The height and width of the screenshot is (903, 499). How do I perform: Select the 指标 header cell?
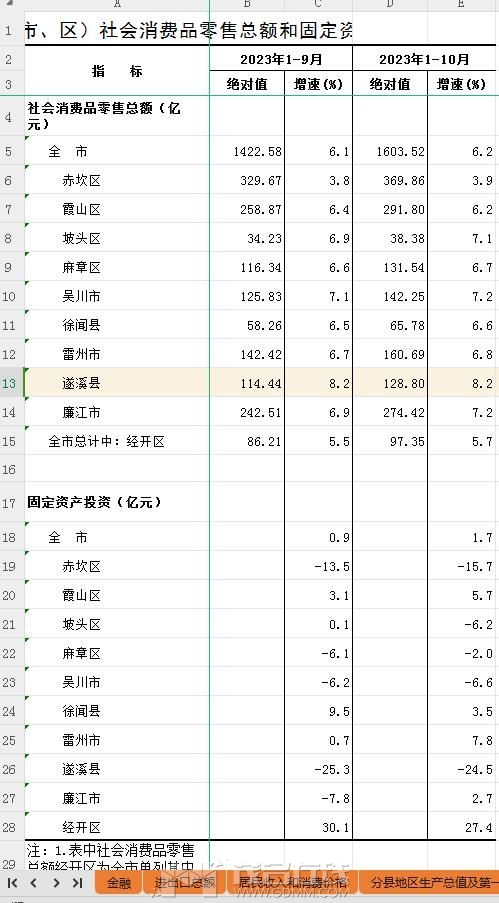pyautogui.click(x=117, y=71)
